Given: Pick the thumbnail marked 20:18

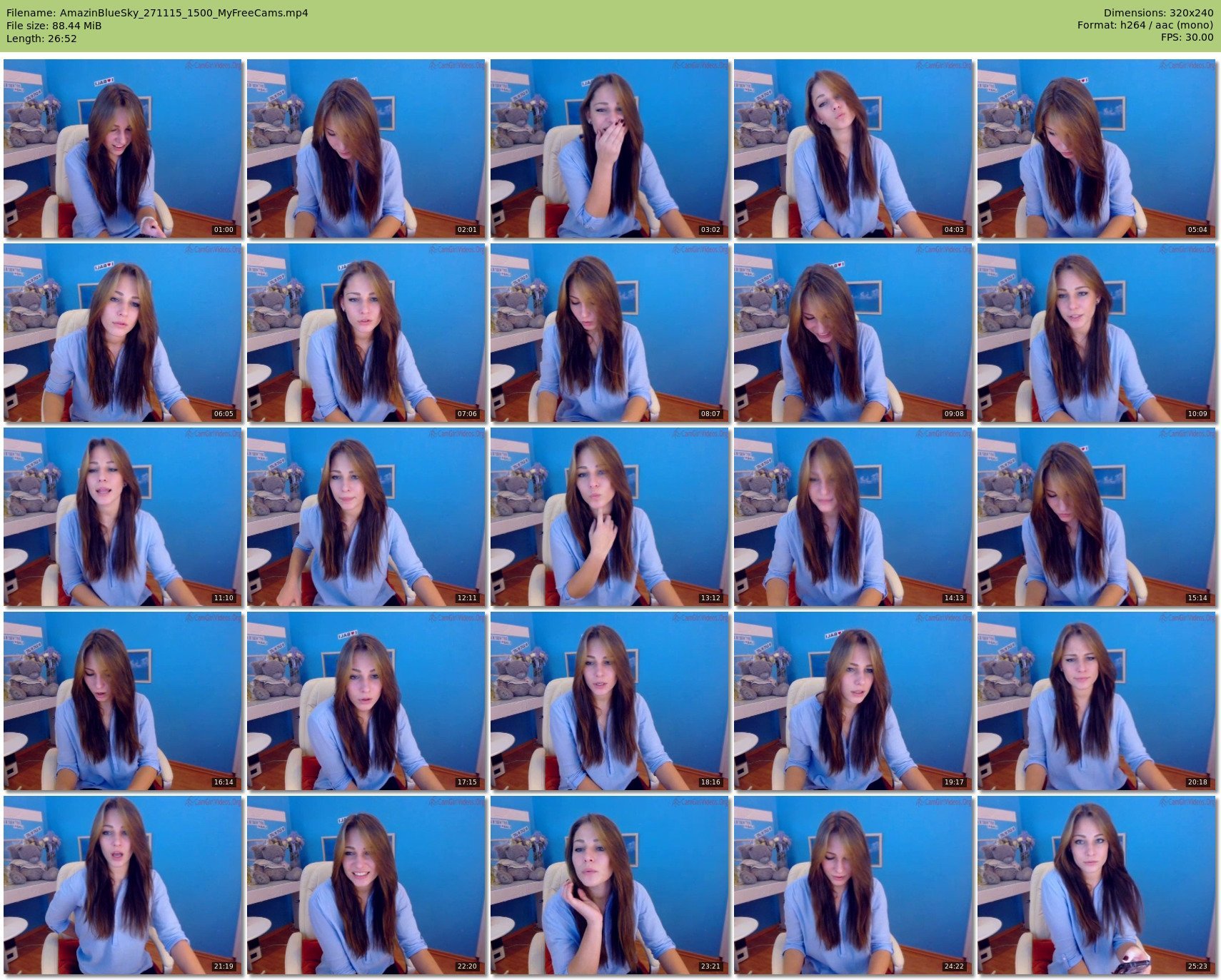Looking at the screenshot, I should [x=1097, y=701].
